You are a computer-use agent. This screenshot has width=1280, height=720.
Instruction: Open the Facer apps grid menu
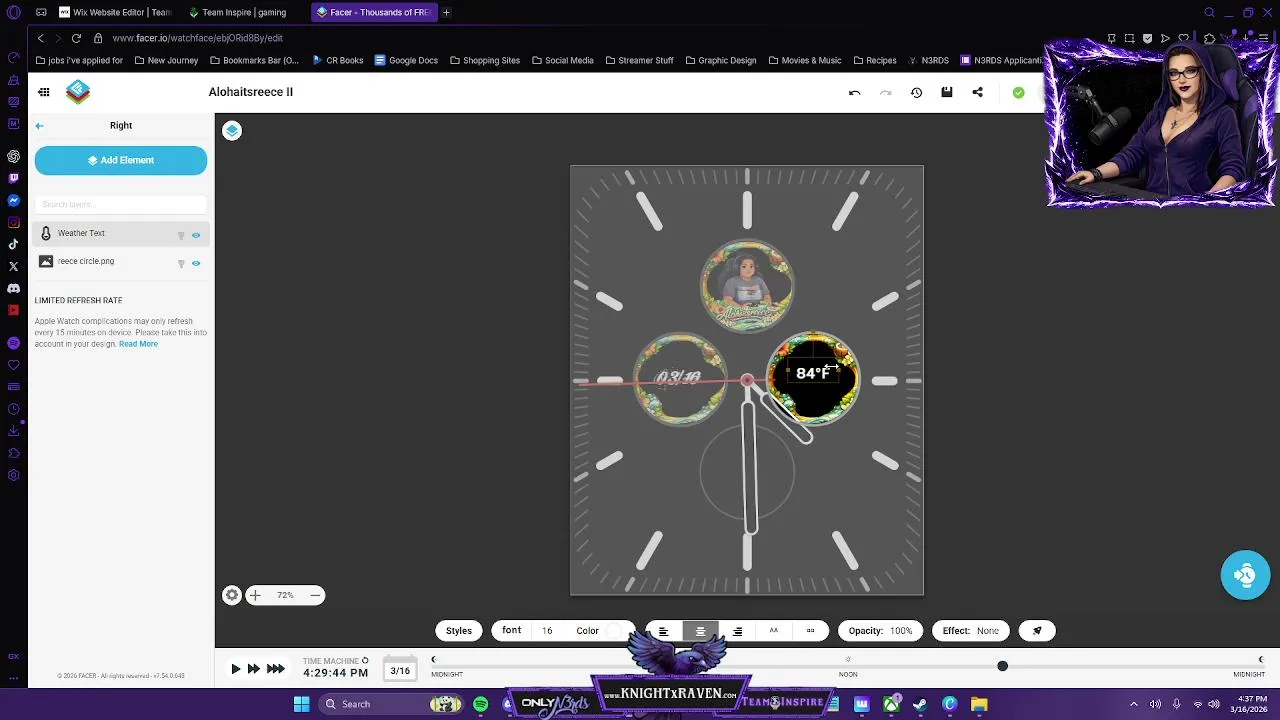coord(44,92)
